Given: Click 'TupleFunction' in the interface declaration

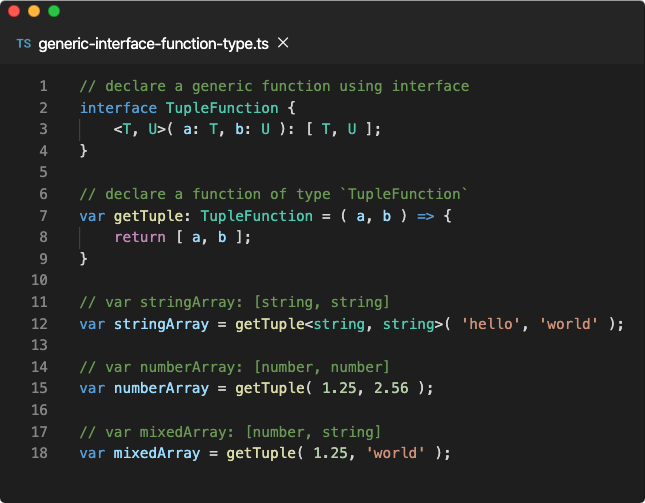Looking at the screenshot, I should tap(222, 108).
